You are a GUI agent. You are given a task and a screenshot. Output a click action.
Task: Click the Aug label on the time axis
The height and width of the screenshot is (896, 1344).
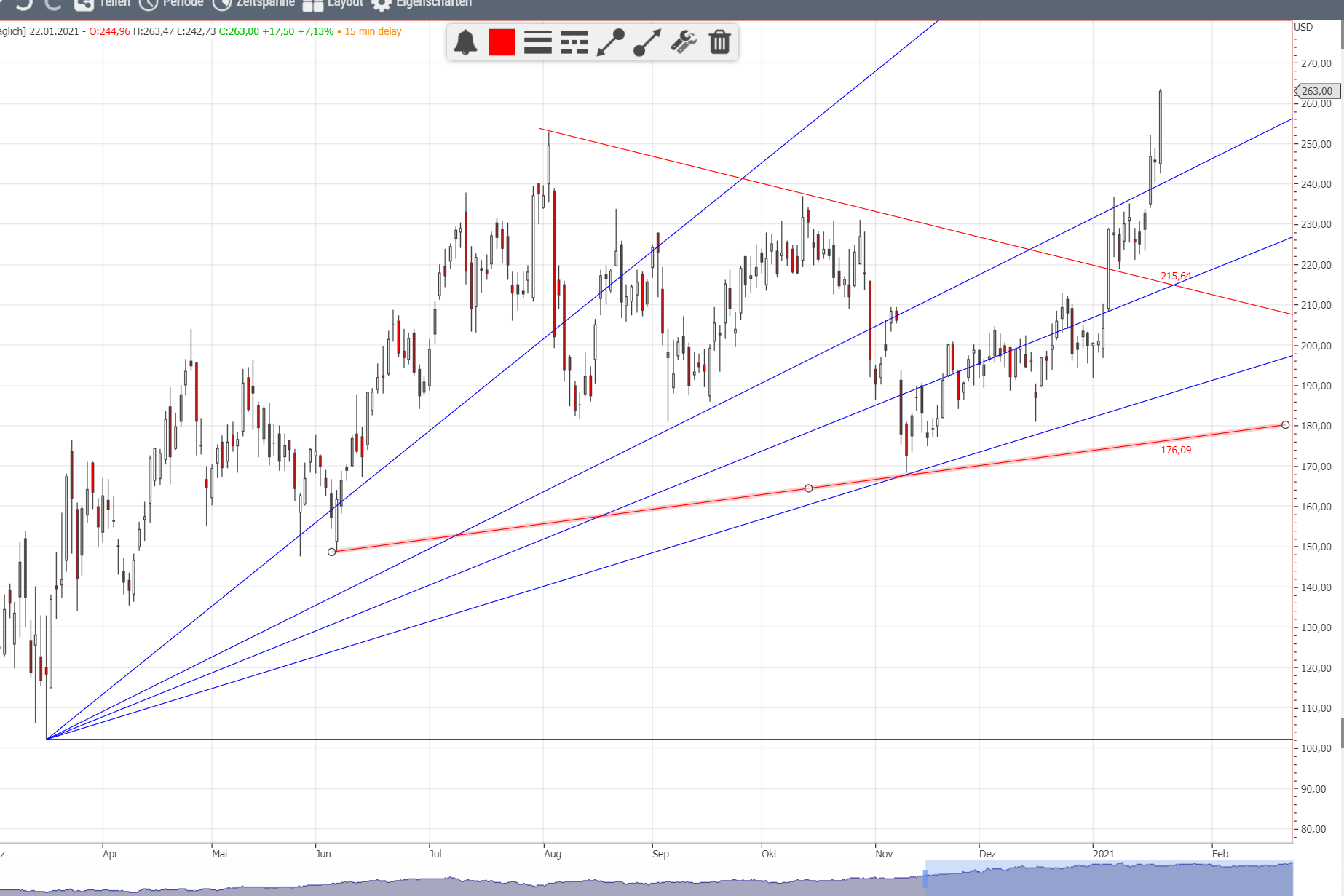553,854
